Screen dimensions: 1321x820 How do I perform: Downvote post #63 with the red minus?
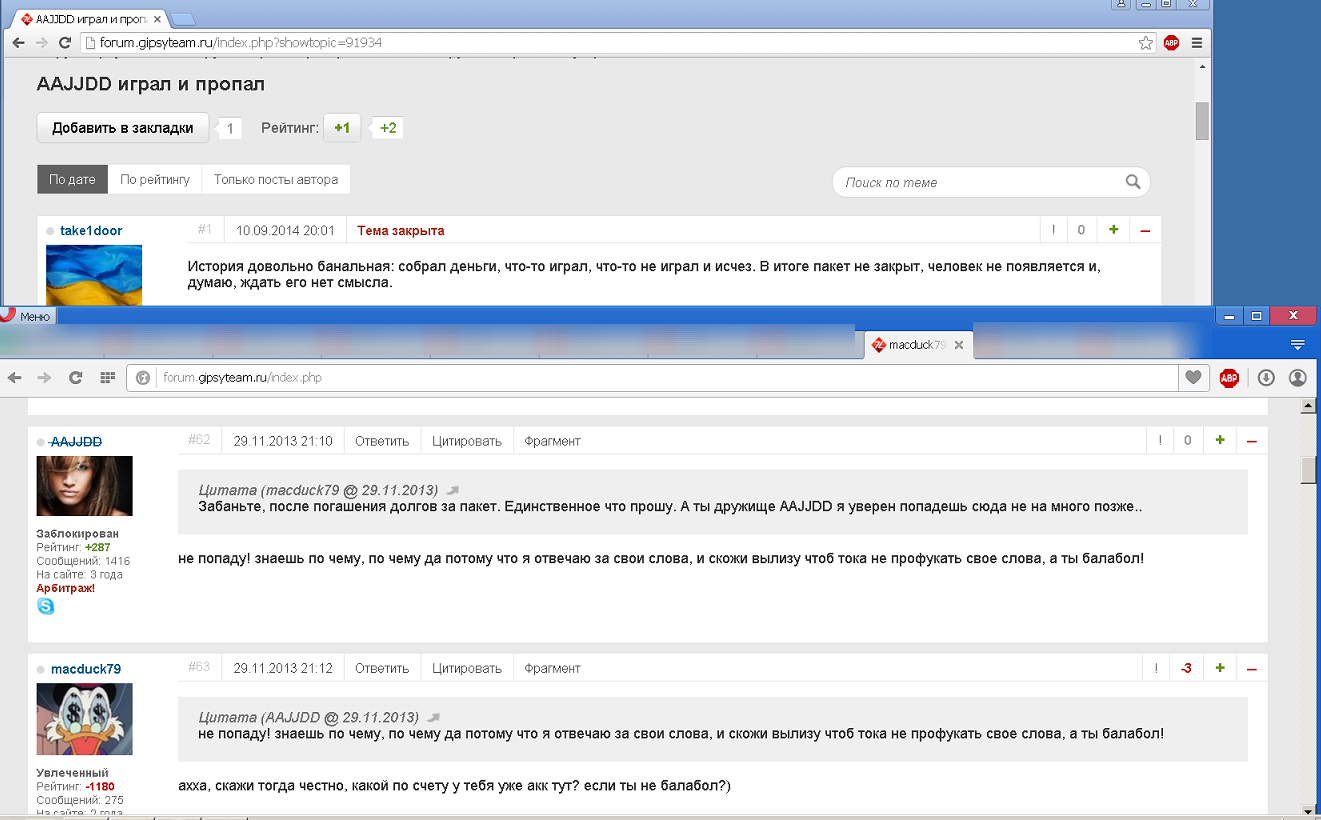click(x=1251, y=668)
